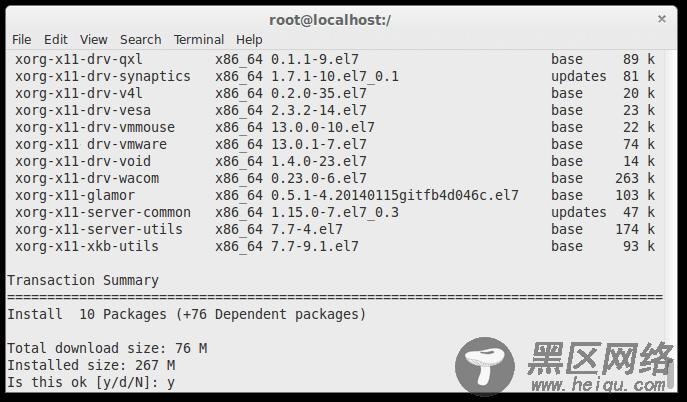Click the Transaction Summary heading text
This screenshot has height=402, width=687.
83,280
